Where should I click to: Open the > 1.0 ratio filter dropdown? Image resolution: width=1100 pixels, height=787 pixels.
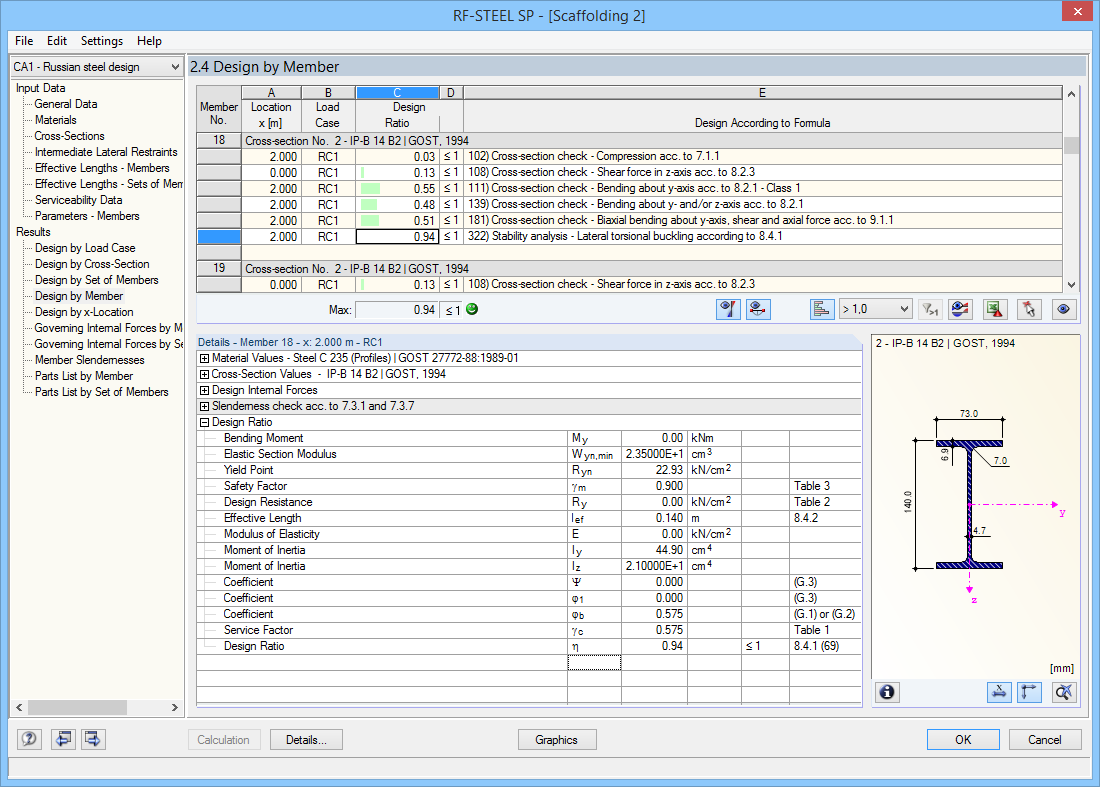[x=875, y=309]
